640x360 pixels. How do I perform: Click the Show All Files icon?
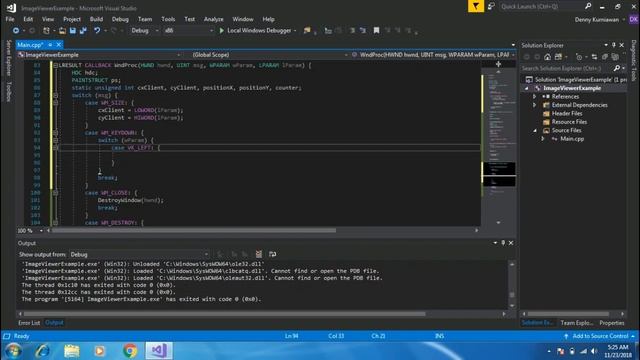click(x=615, y=57)
